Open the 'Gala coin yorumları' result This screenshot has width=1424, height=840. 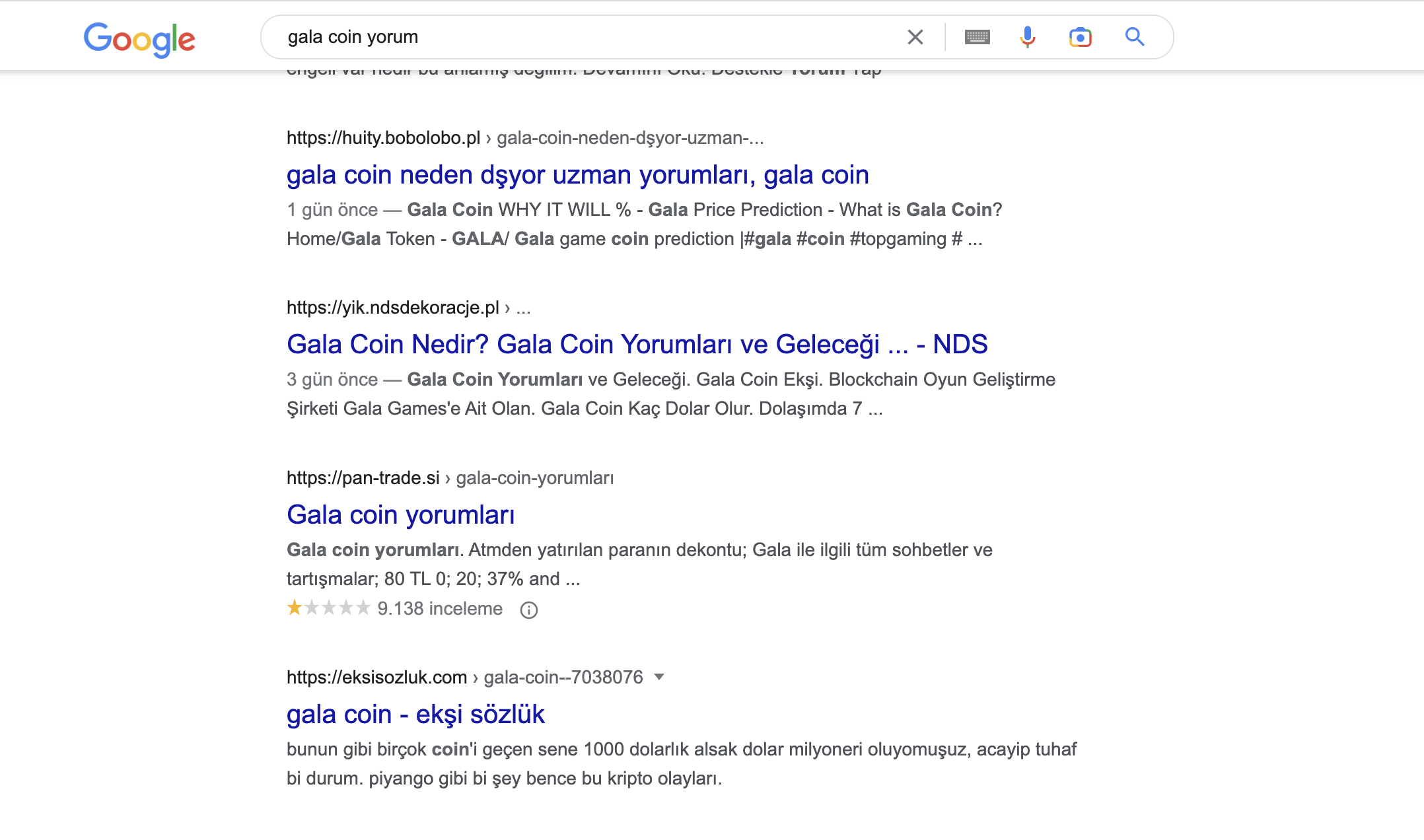[400, 515]
